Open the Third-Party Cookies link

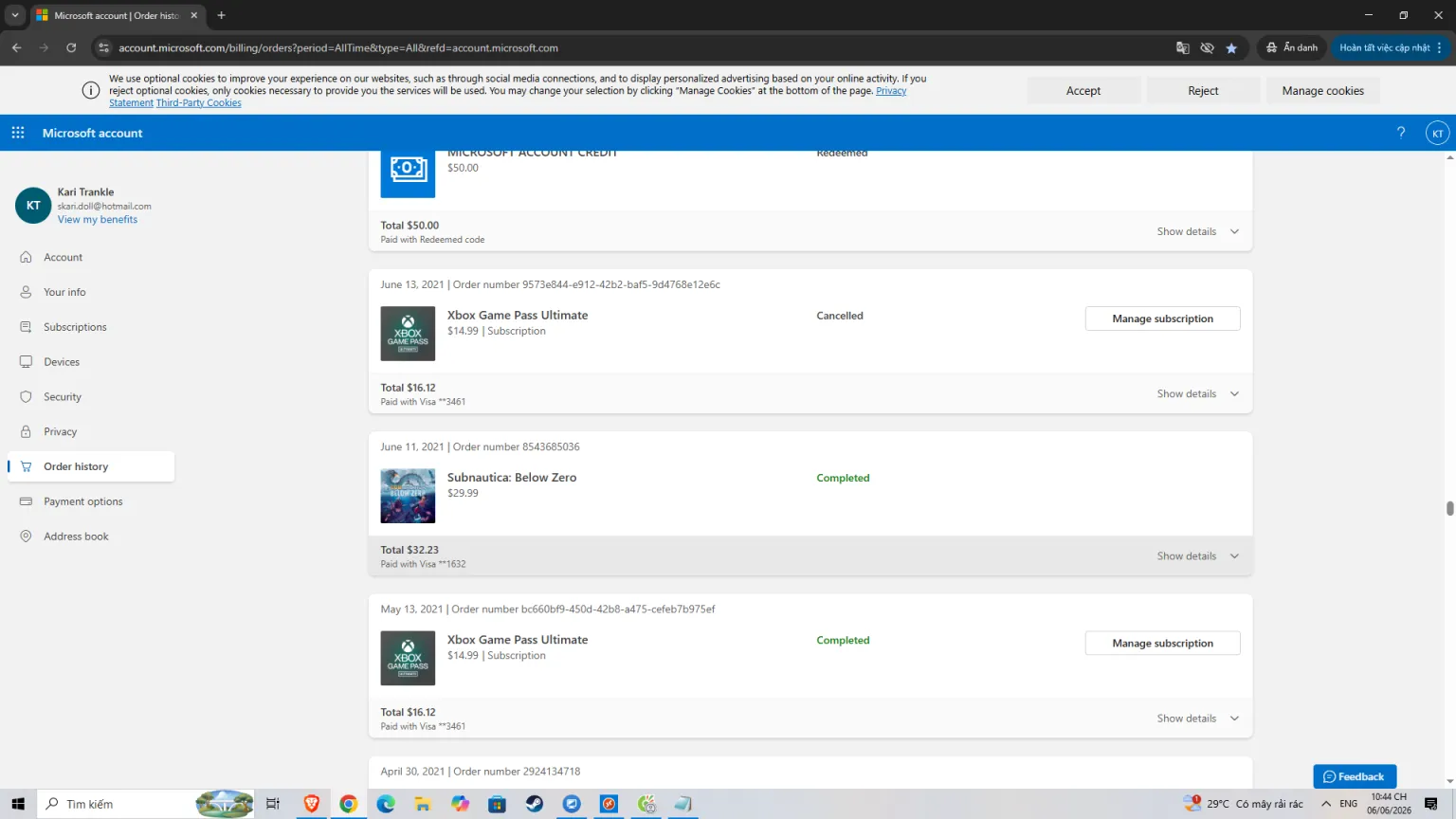(199, 103)
